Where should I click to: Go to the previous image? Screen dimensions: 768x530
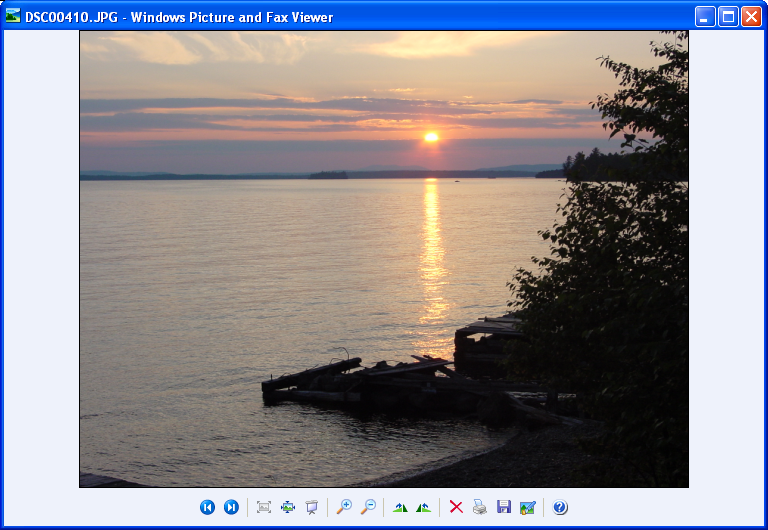[207, 507]
